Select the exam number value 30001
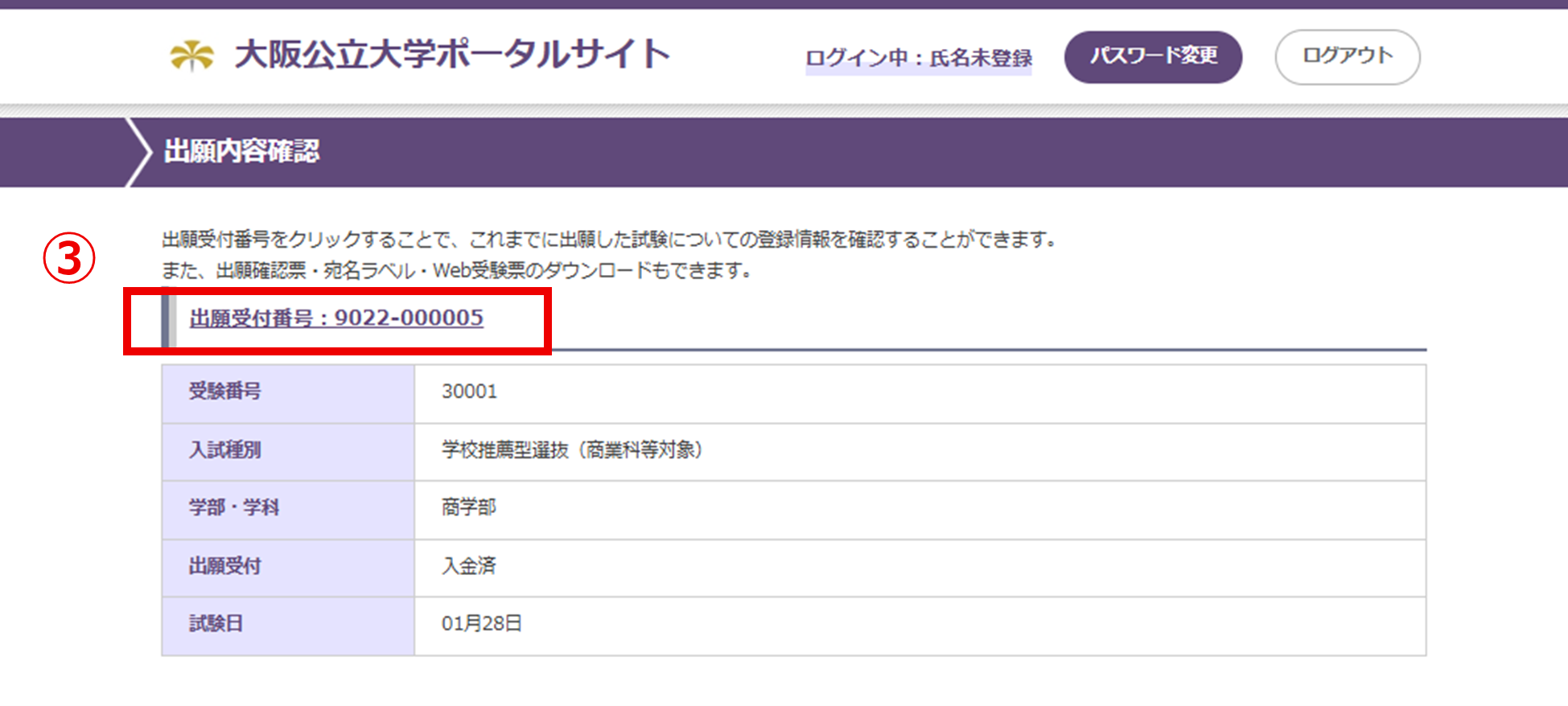The height and width of the screenshot is (706, 1568). (x=469, y=392)
